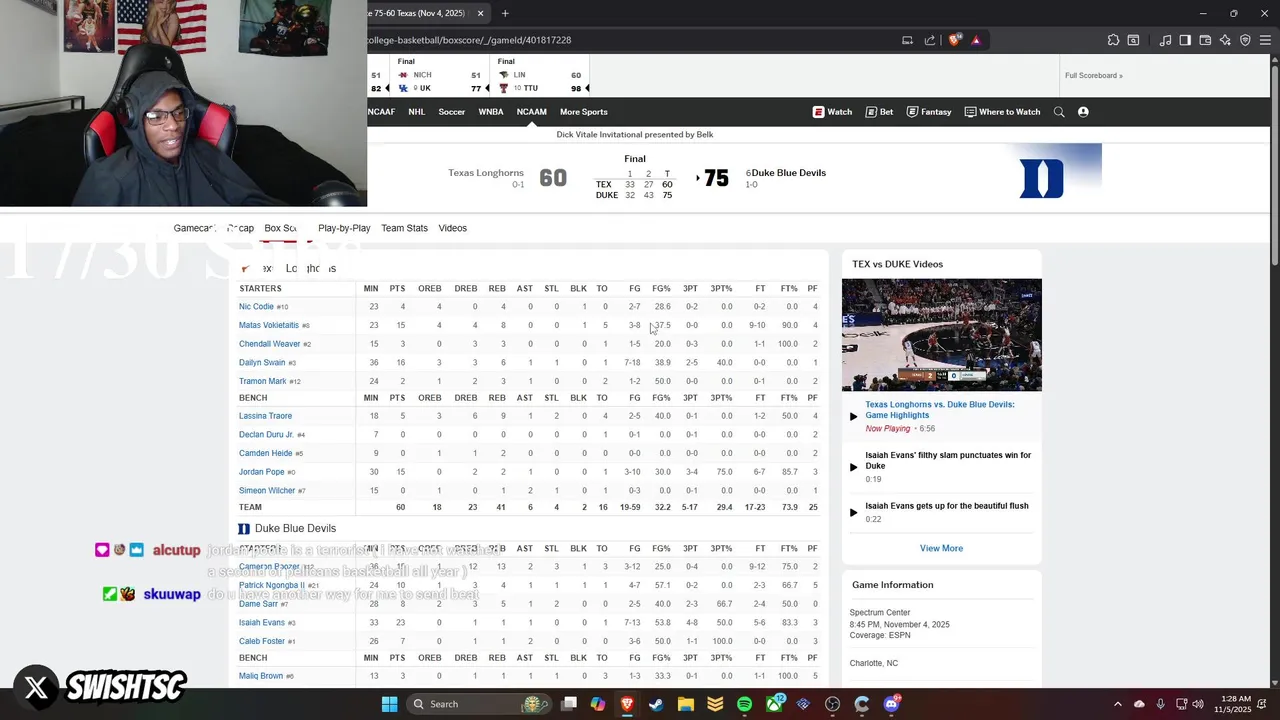The height and width of the screenshot is (720, 1280).
Task: Click the Duke Blue Devils team name in score header
Action: [x=789, y=173]
